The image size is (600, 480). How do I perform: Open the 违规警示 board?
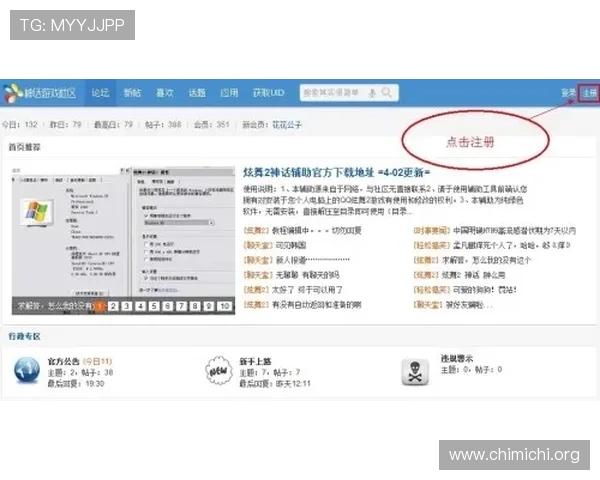click(457, 358)
